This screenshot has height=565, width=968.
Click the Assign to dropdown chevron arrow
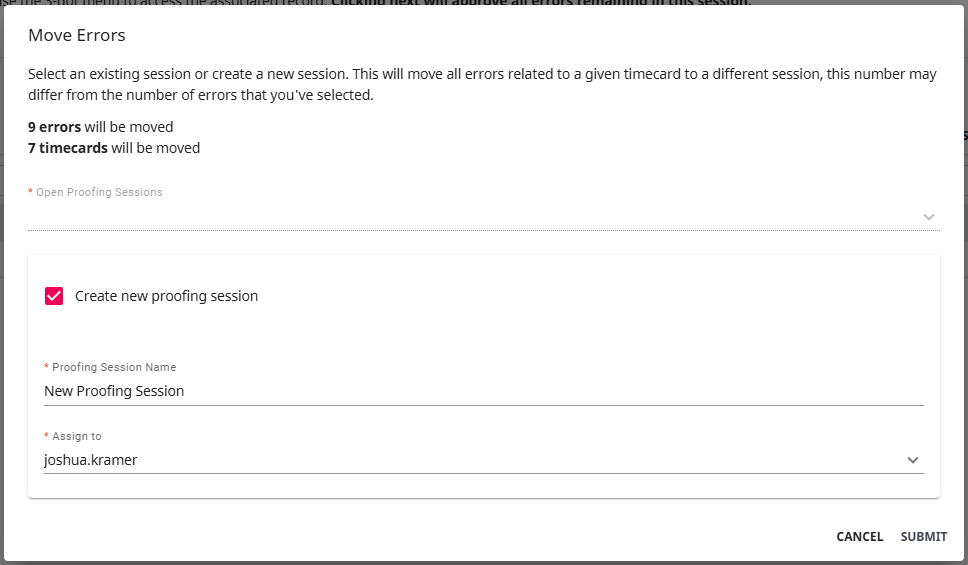(912, 460)
